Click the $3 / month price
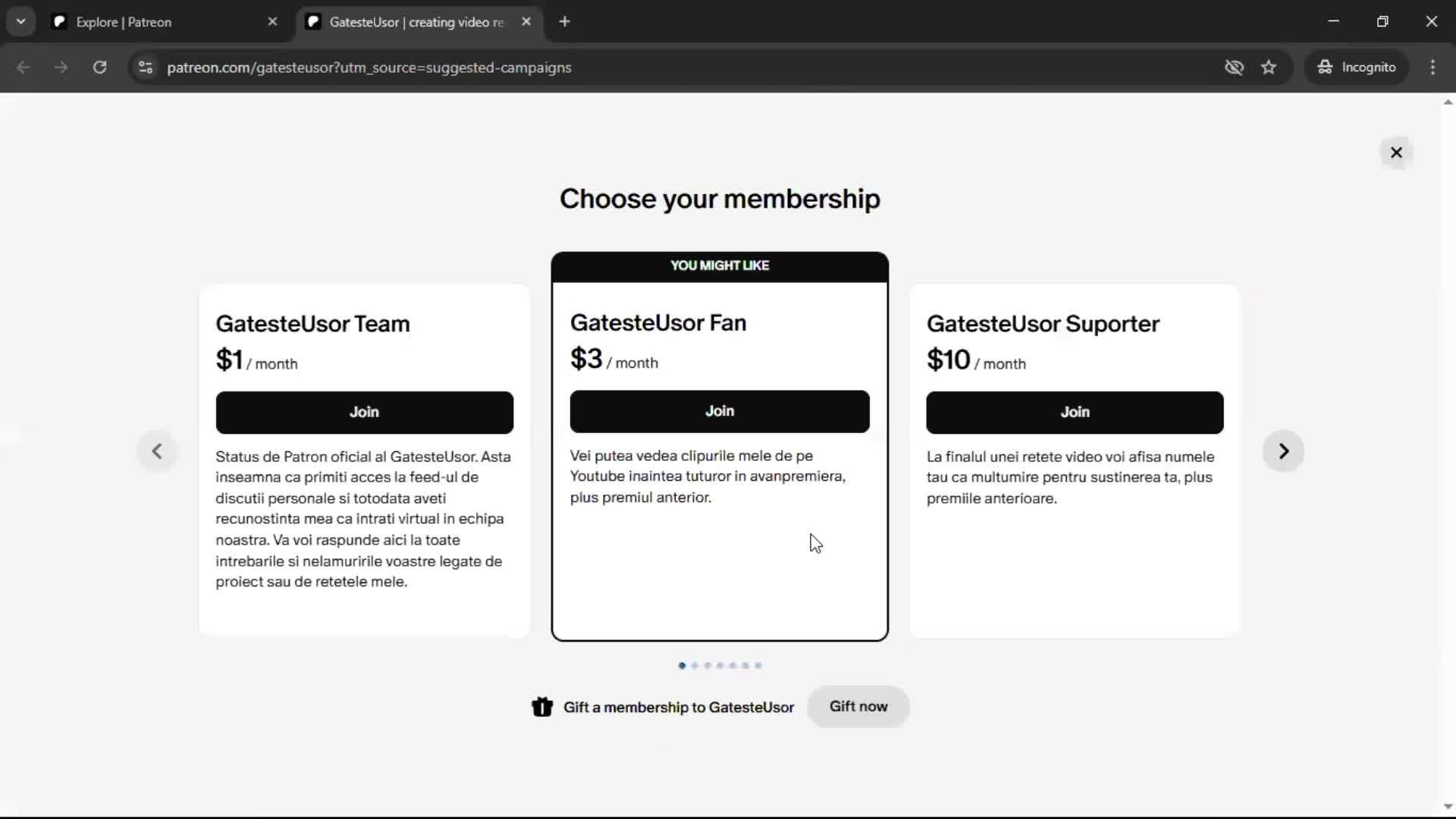 (x=614, y=359)
